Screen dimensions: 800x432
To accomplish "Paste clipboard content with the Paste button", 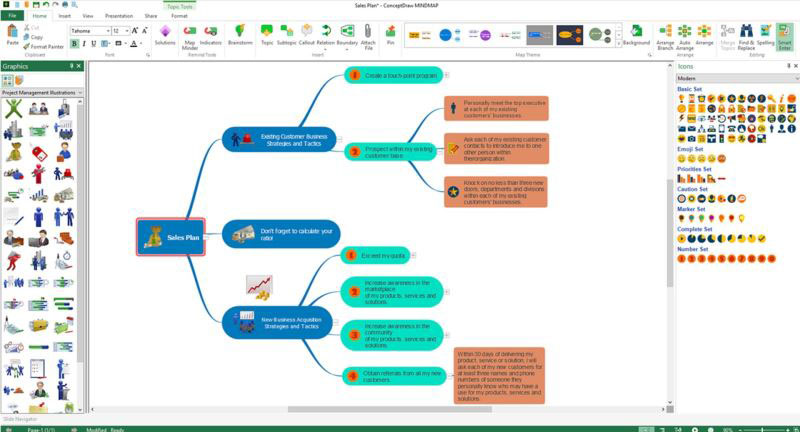I will coord(12,35).
